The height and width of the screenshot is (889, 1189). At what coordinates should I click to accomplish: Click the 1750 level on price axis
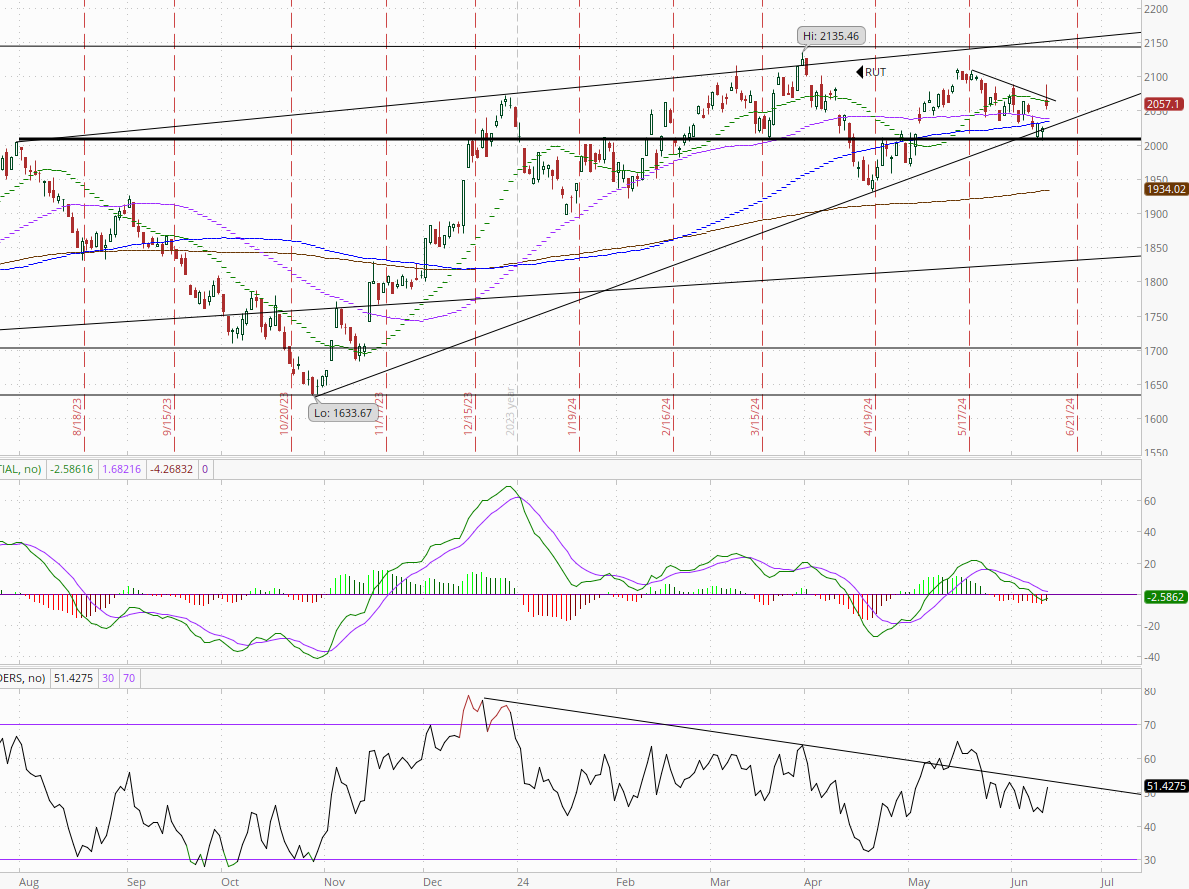click(x=1156, y=317)
